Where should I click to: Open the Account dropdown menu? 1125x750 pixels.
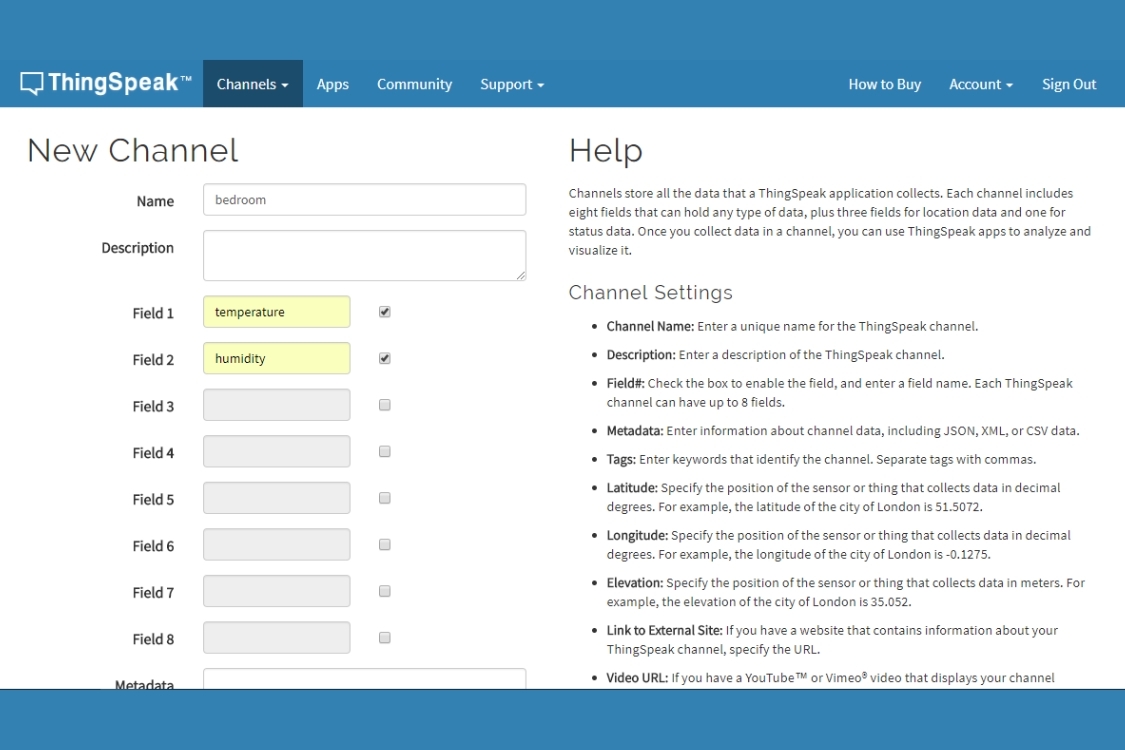[x=980, y=84]
